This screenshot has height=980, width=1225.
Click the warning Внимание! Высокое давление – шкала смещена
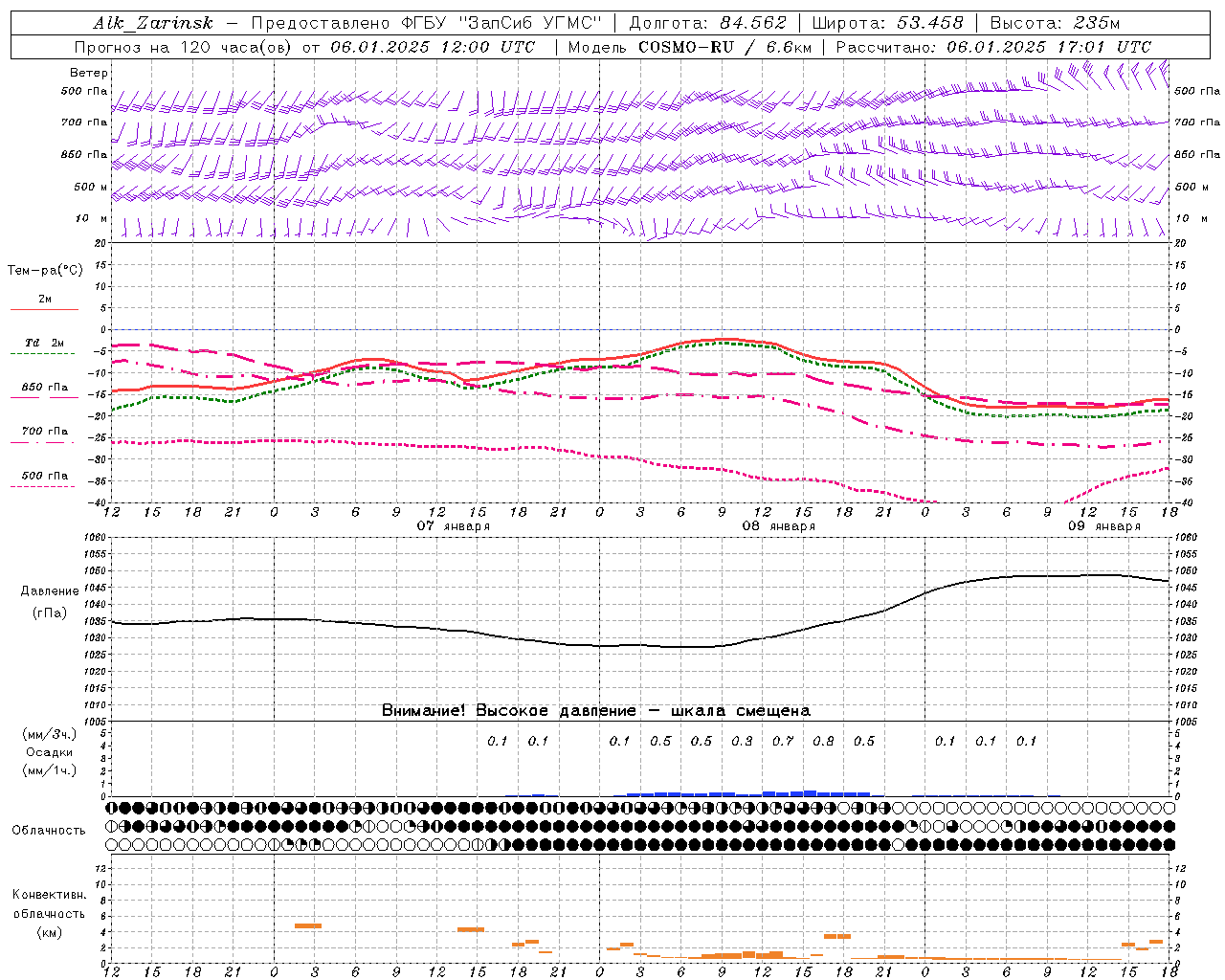coord(596,710)
